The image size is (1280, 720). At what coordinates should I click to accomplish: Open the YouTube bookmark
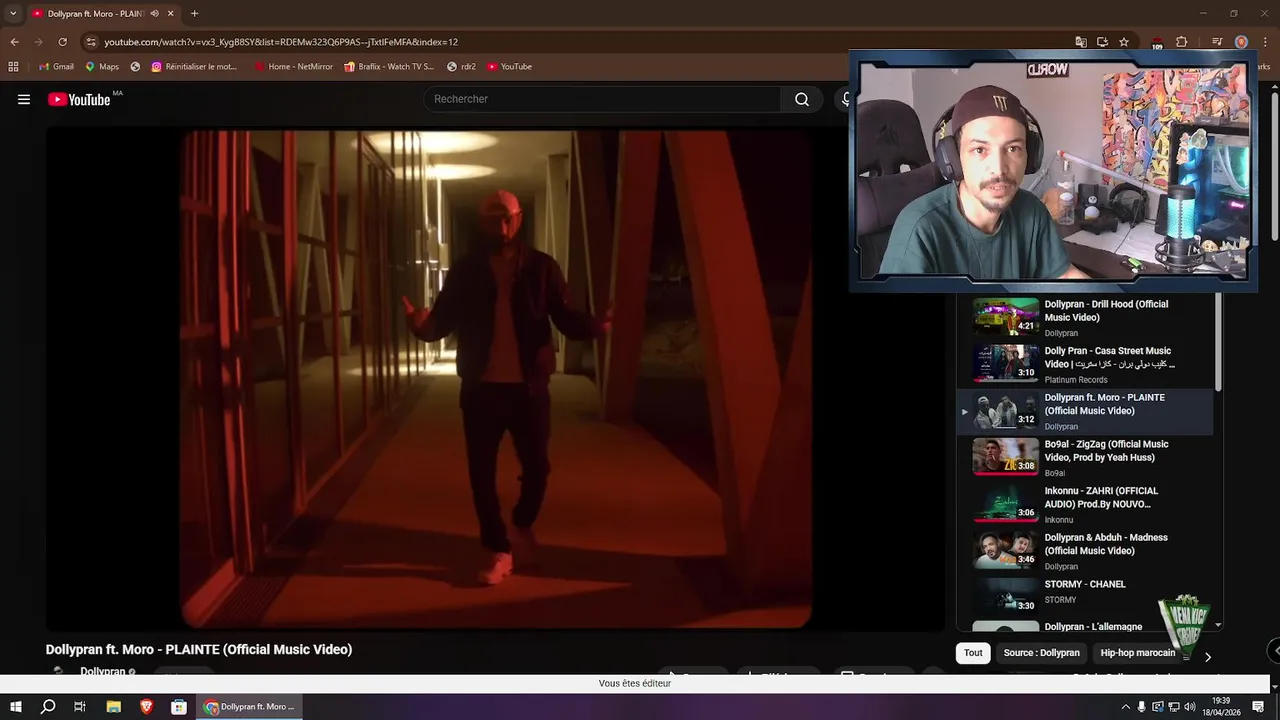pyautogui.click(x=509, y=66)
